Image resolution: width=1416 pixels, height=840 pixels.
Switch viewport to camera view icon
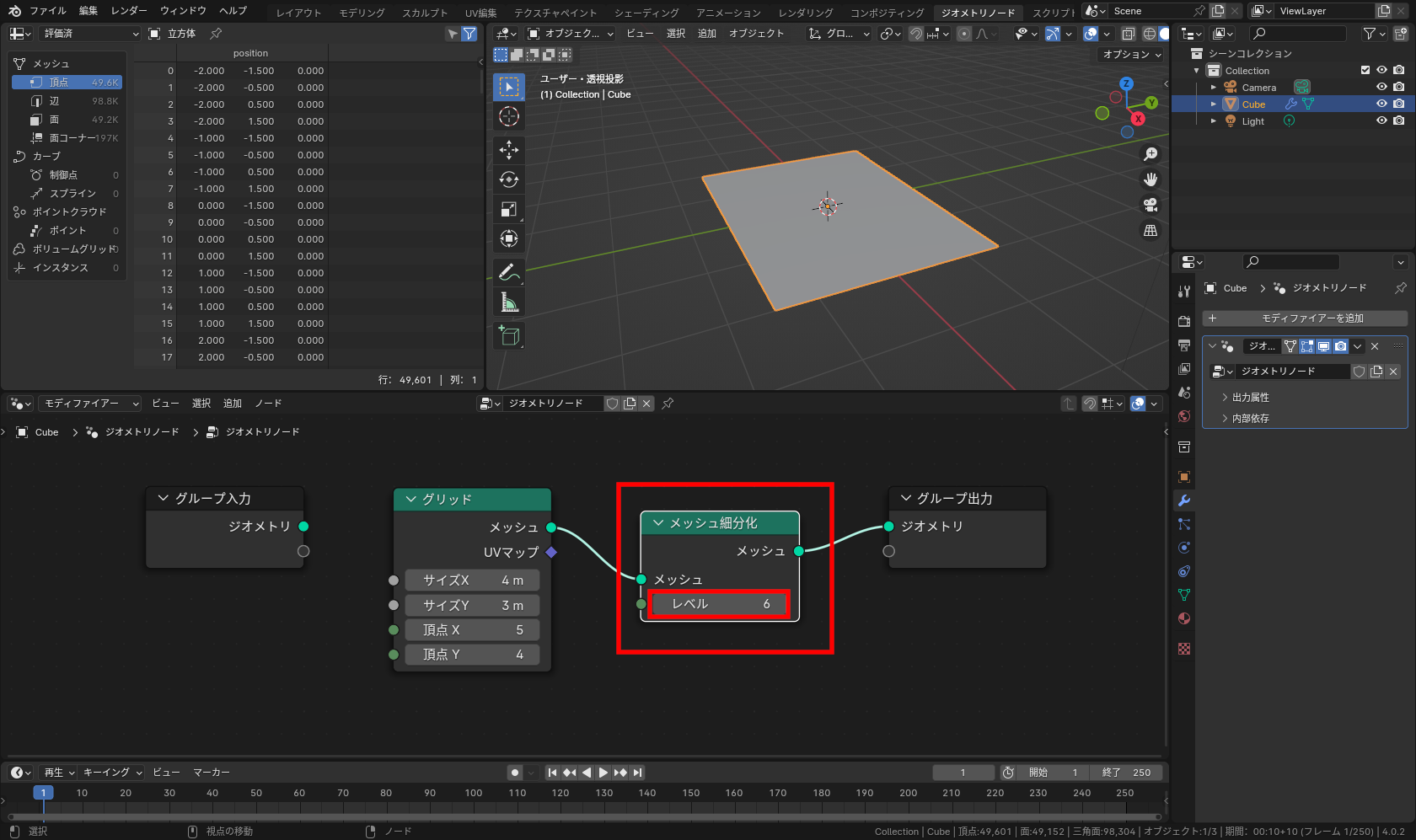[1150, 204]
